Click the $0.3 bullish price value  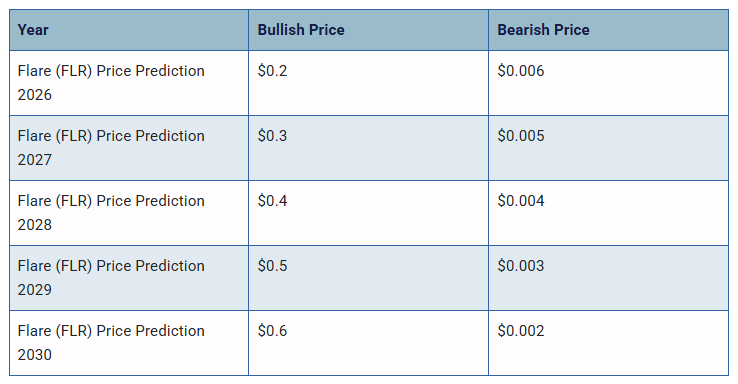click(272, 136)
